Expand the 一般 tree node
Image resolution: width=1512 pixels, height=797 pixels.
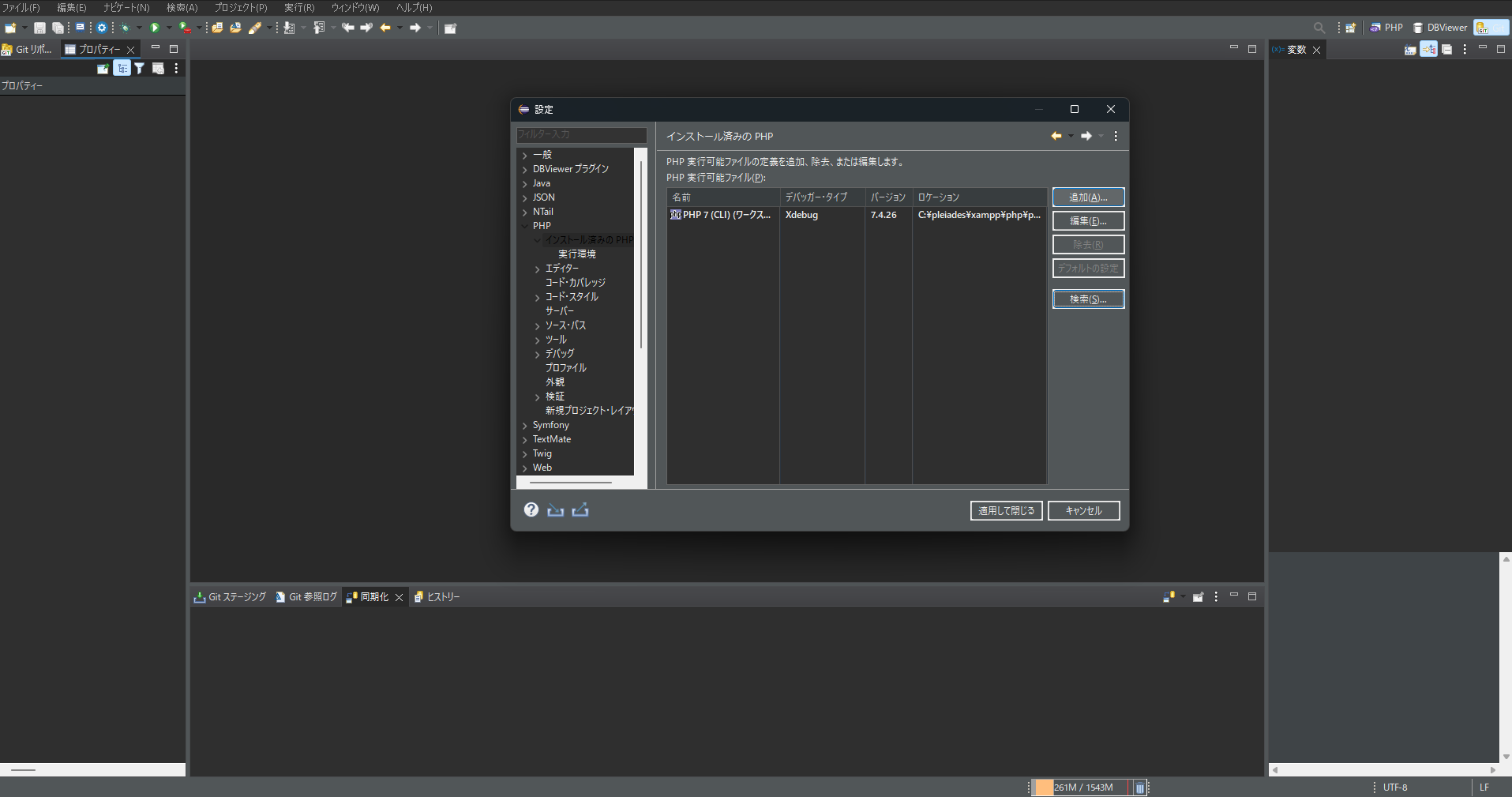pyautogui.click(x=525, y=156)
